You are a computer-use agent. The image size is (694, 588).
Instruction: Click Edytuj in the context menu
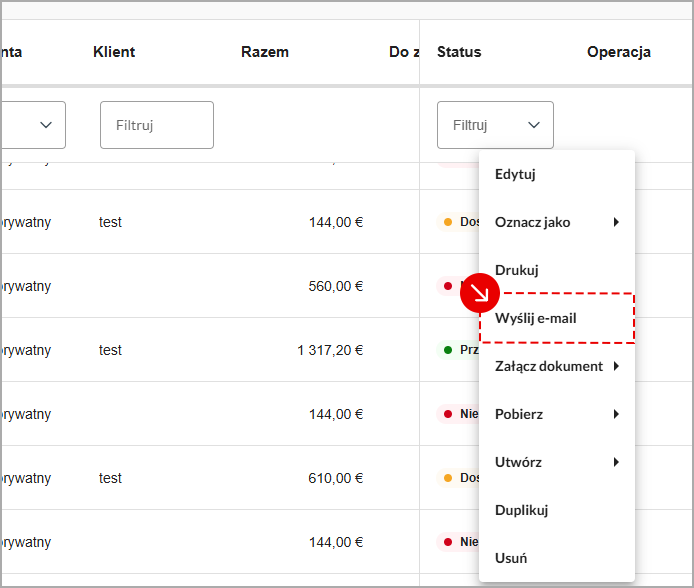click(x=516, y=174)
